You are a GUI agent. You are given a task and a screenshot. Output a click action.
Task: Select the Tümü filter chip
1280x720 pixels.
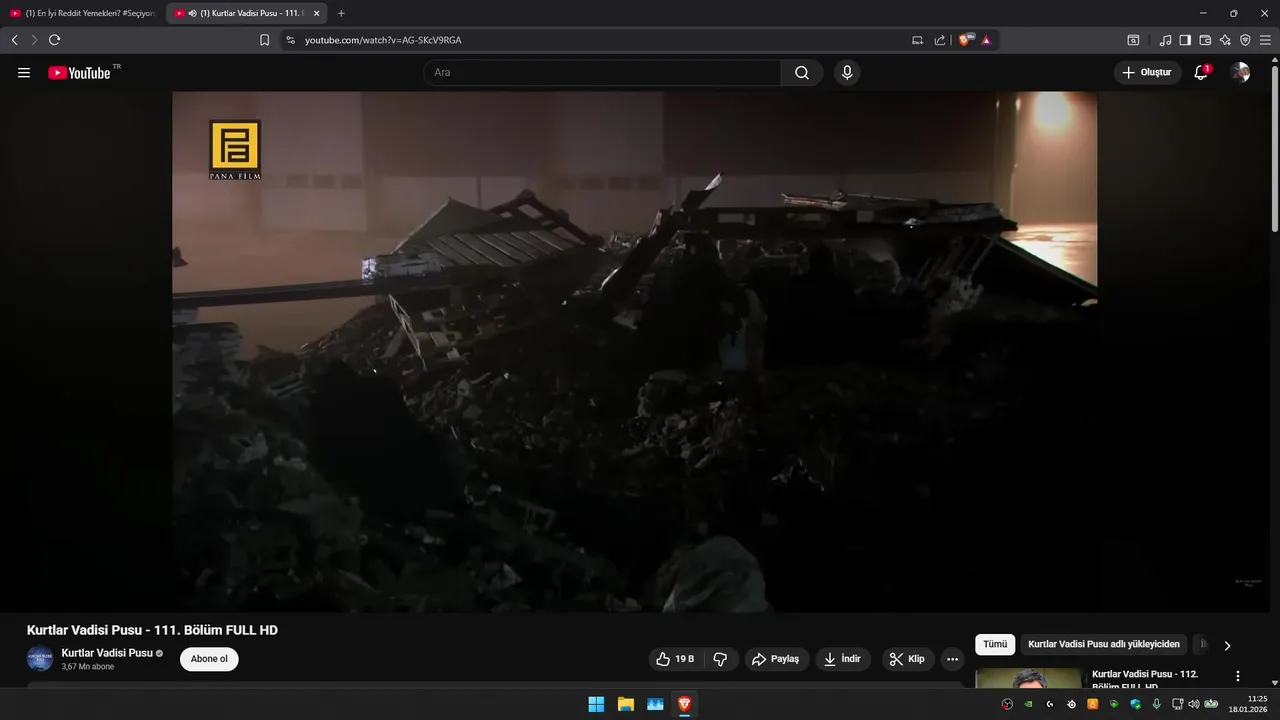pyautogui.click(x=995, y=645)
